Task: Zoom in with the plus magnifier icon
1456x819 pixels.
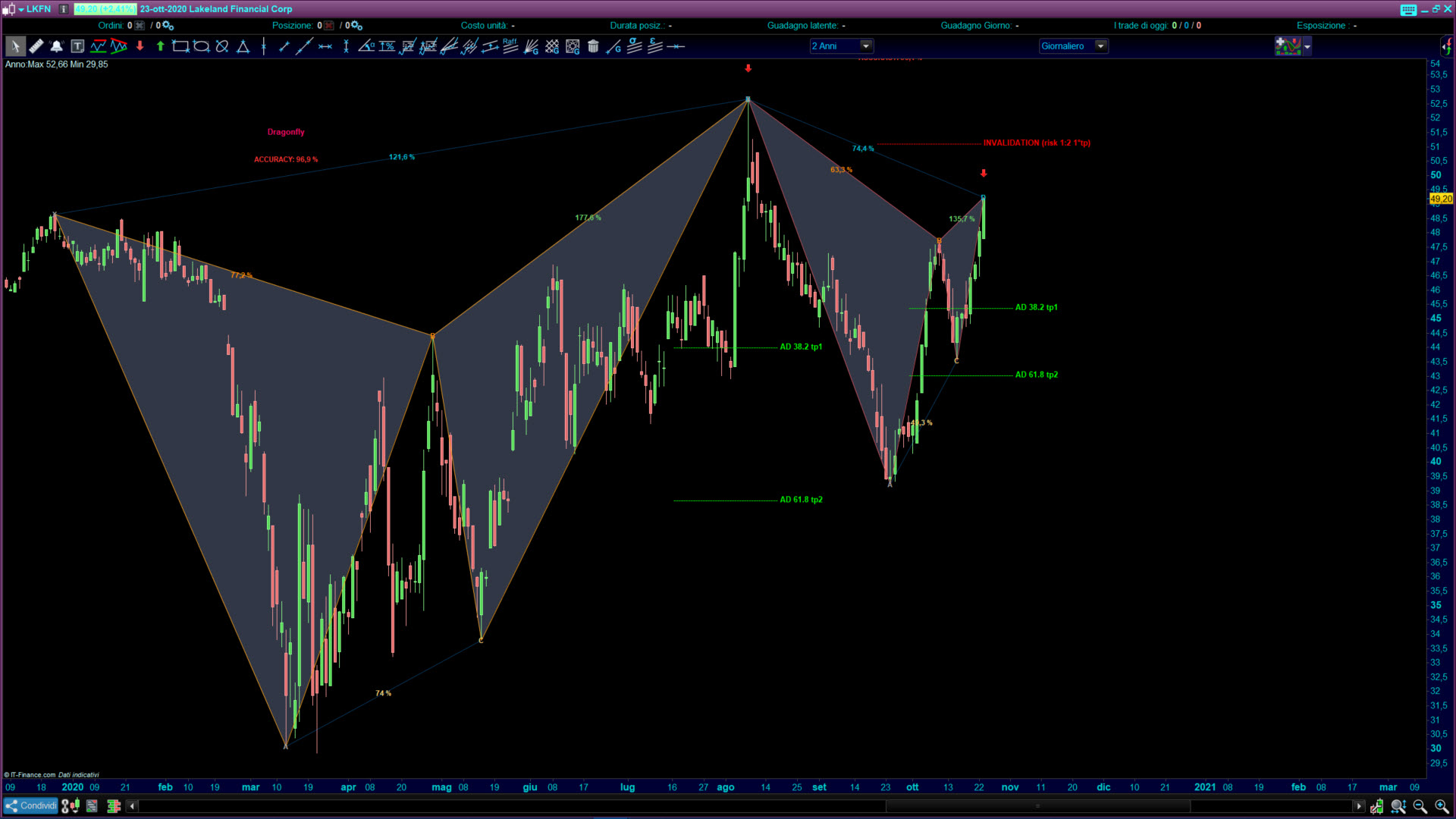Action: 1441,806
